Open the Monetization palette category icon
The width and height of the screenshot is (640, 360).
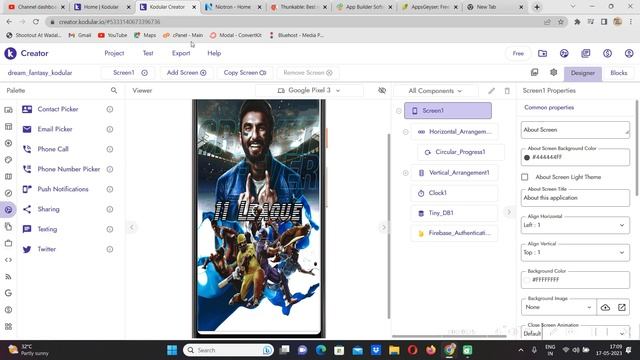point(8,310)
